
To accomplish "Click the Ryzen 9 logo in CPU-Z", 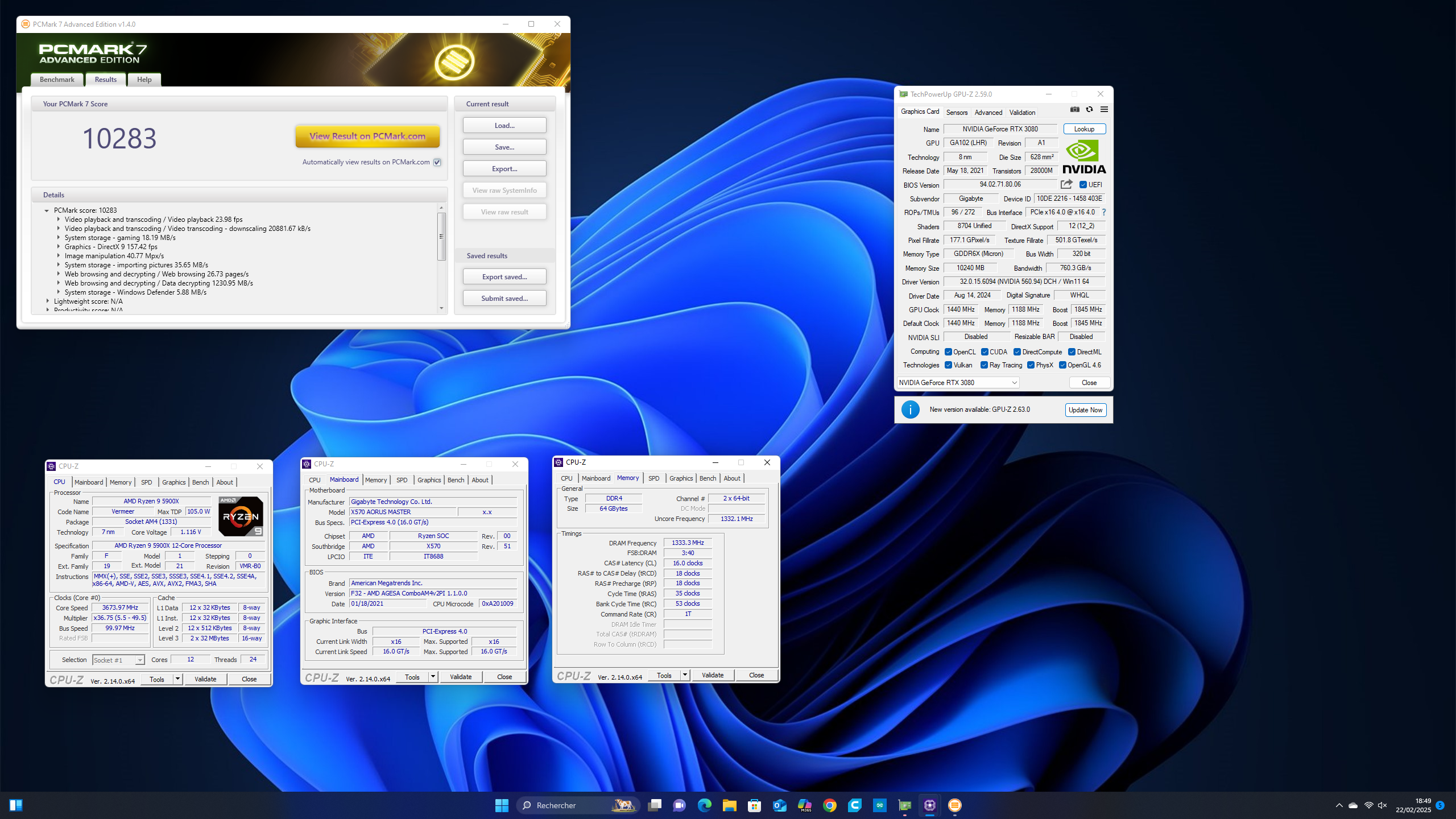I will 241,516.
